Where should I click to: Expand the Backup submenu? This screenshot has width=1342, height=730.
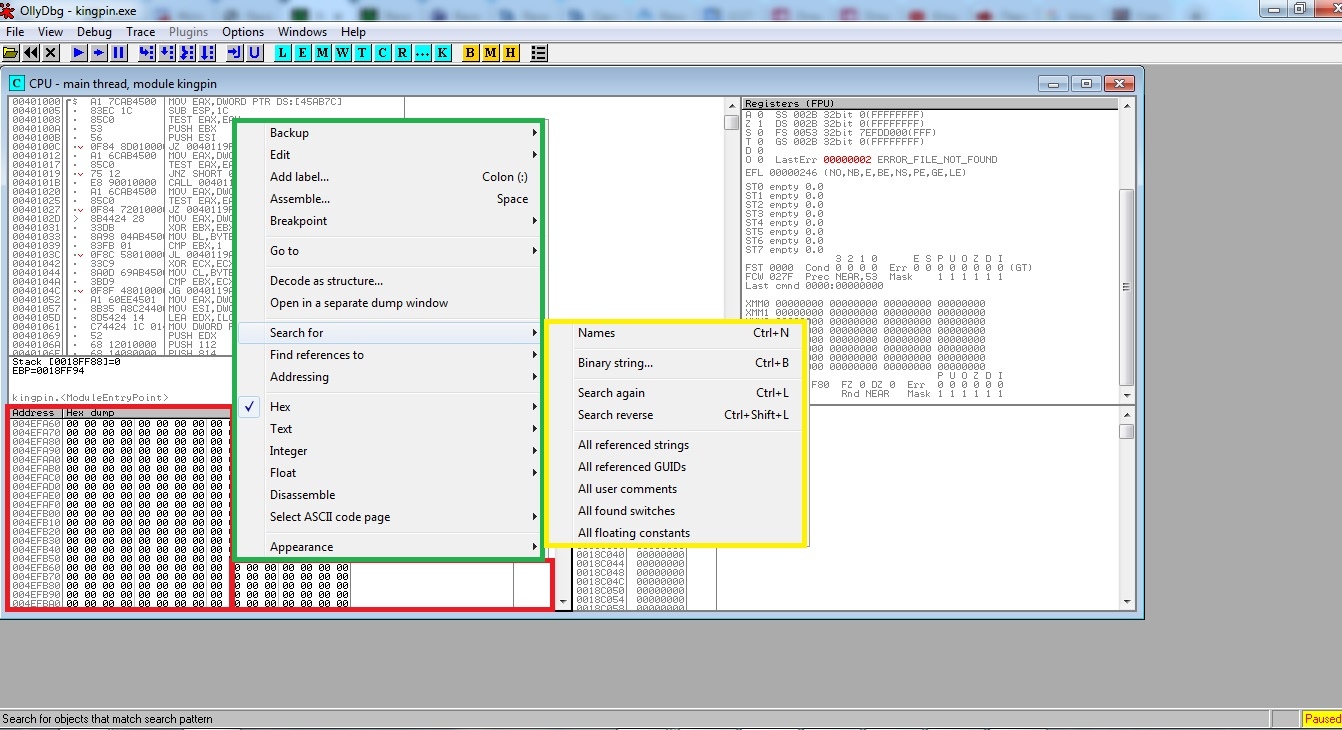(x=389, y=133)
